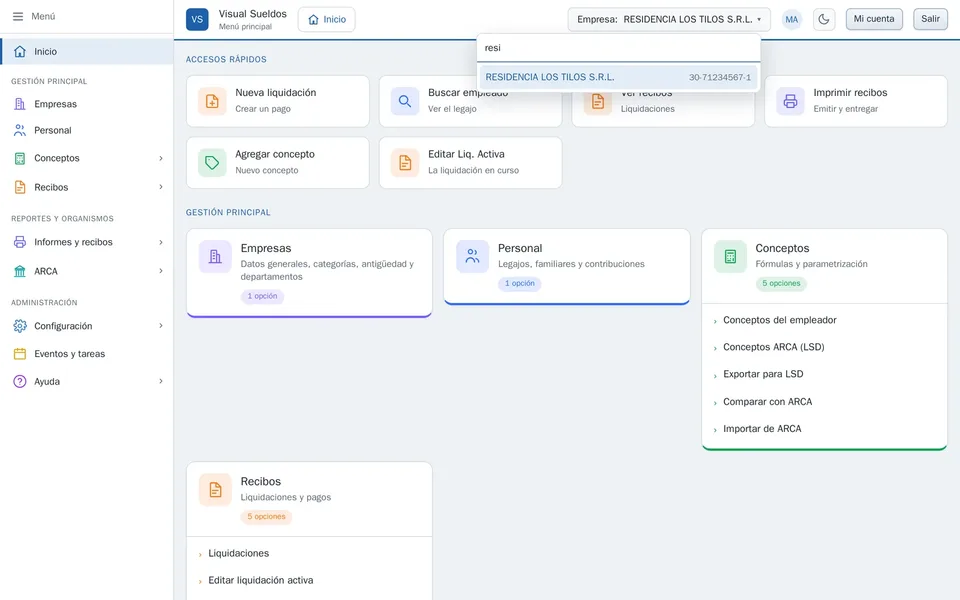
Task: Click the Recibos document icon in sidebar
Action: tap(20, 187)
